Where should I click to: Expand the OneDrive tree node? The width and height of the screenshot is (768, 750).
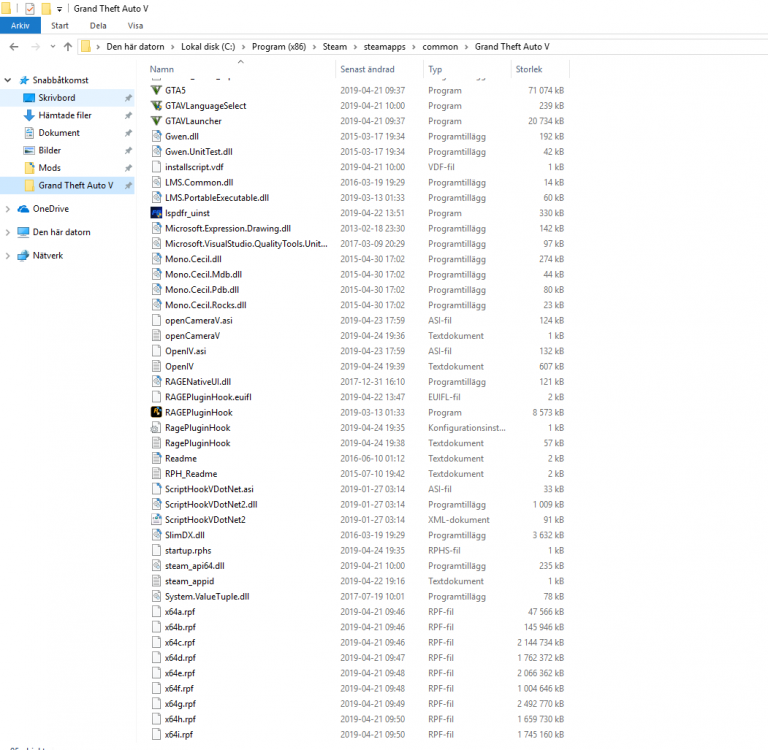tap(8, 209)
